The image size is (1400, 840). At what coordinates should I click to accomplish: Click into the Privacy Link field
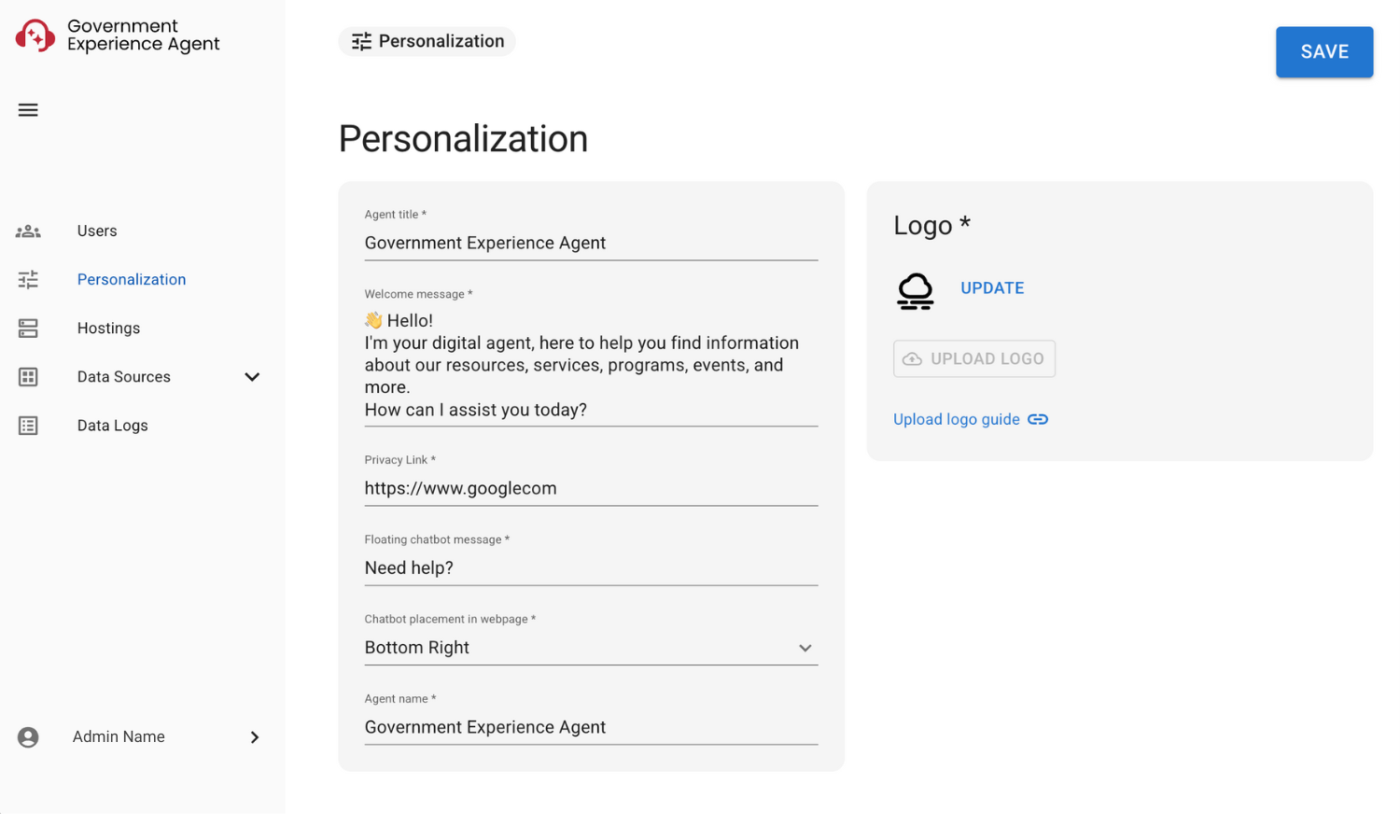click(x=591, y=488)
